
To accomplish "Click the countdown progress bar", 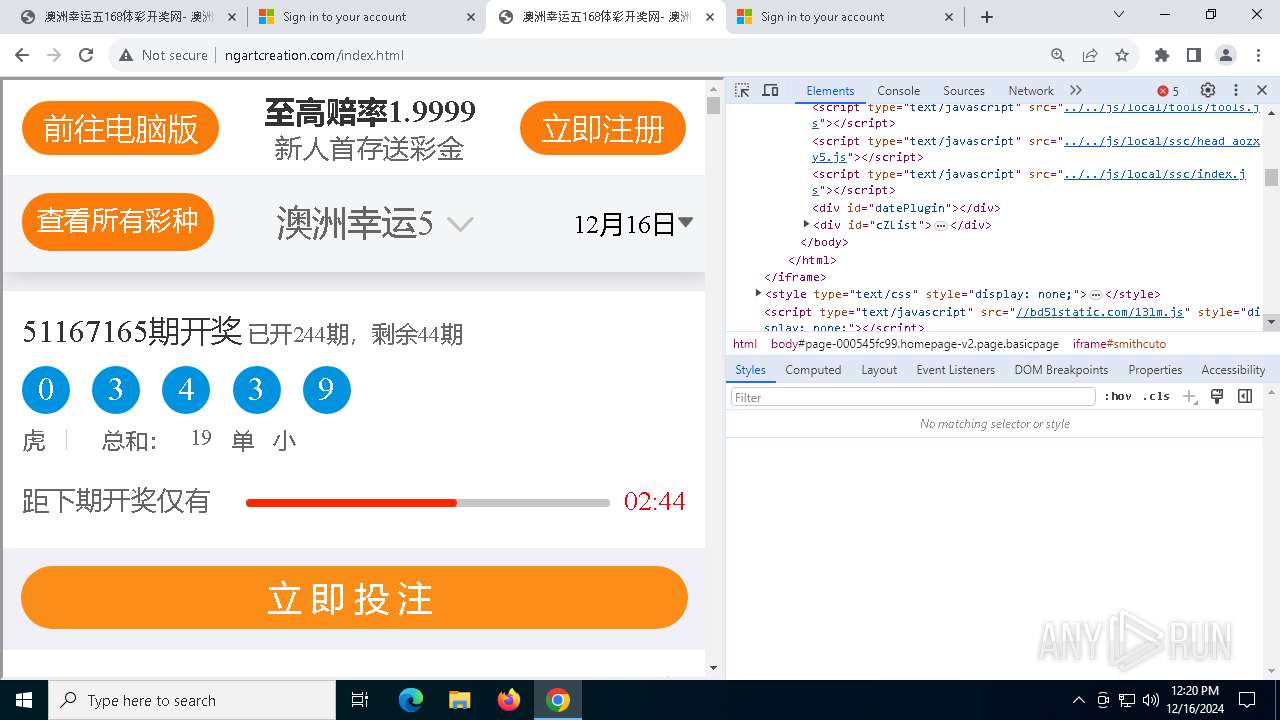I will pos(428,502).
